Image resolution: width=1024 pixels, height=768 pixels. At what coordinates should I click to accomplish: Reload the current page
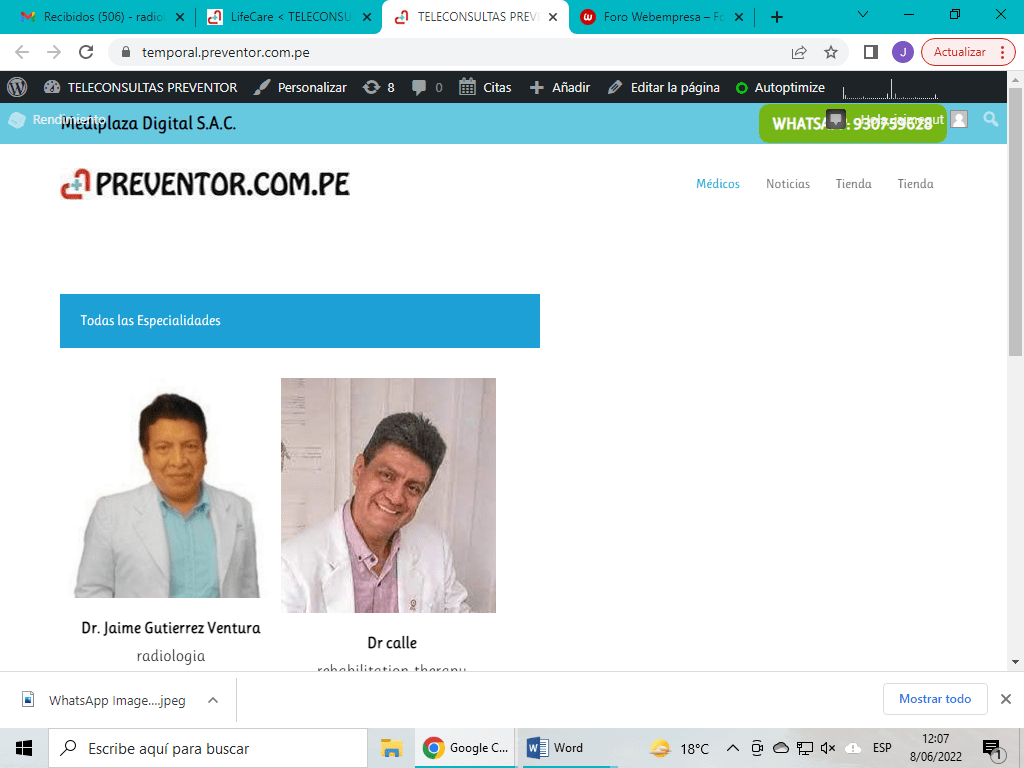point(86,52)
